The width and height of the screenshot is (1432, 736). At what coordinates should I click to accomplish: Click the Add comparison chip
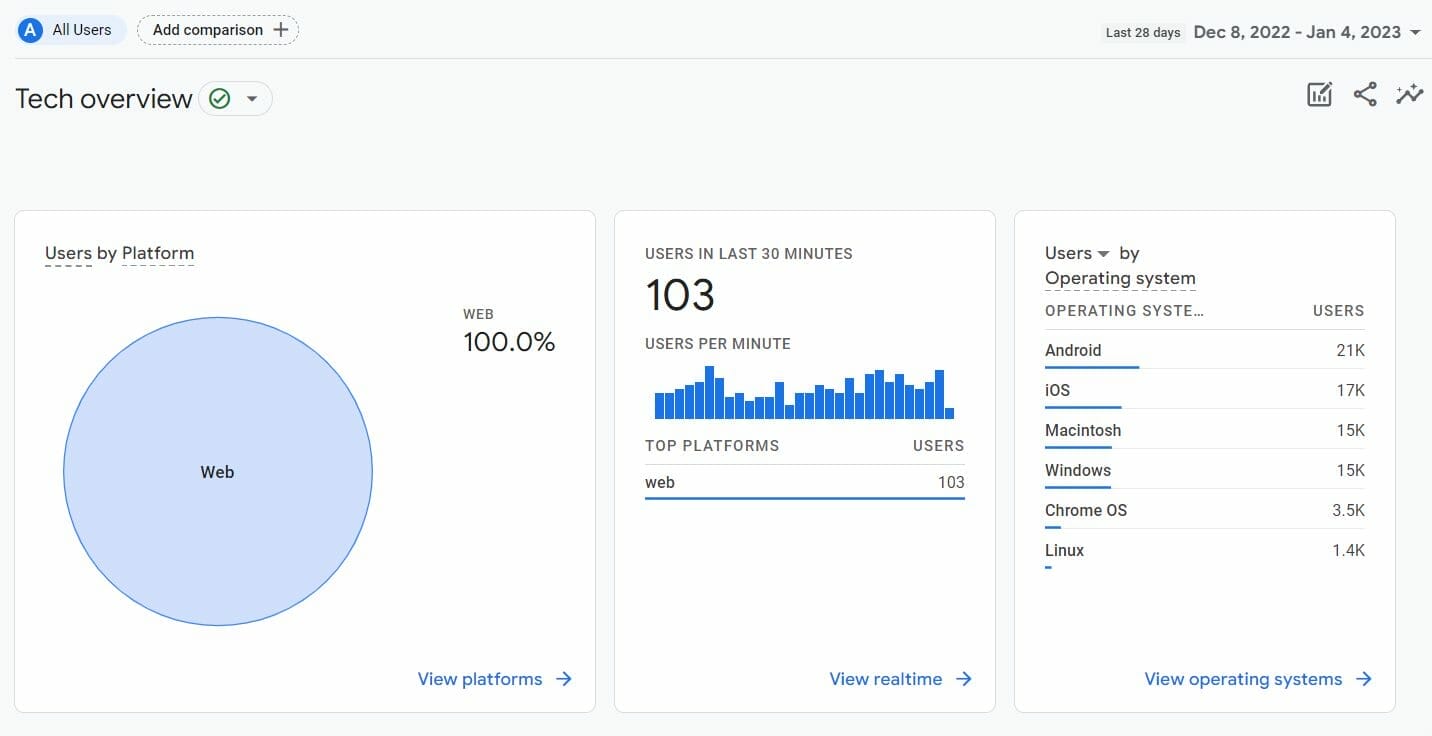click(208, 29)
